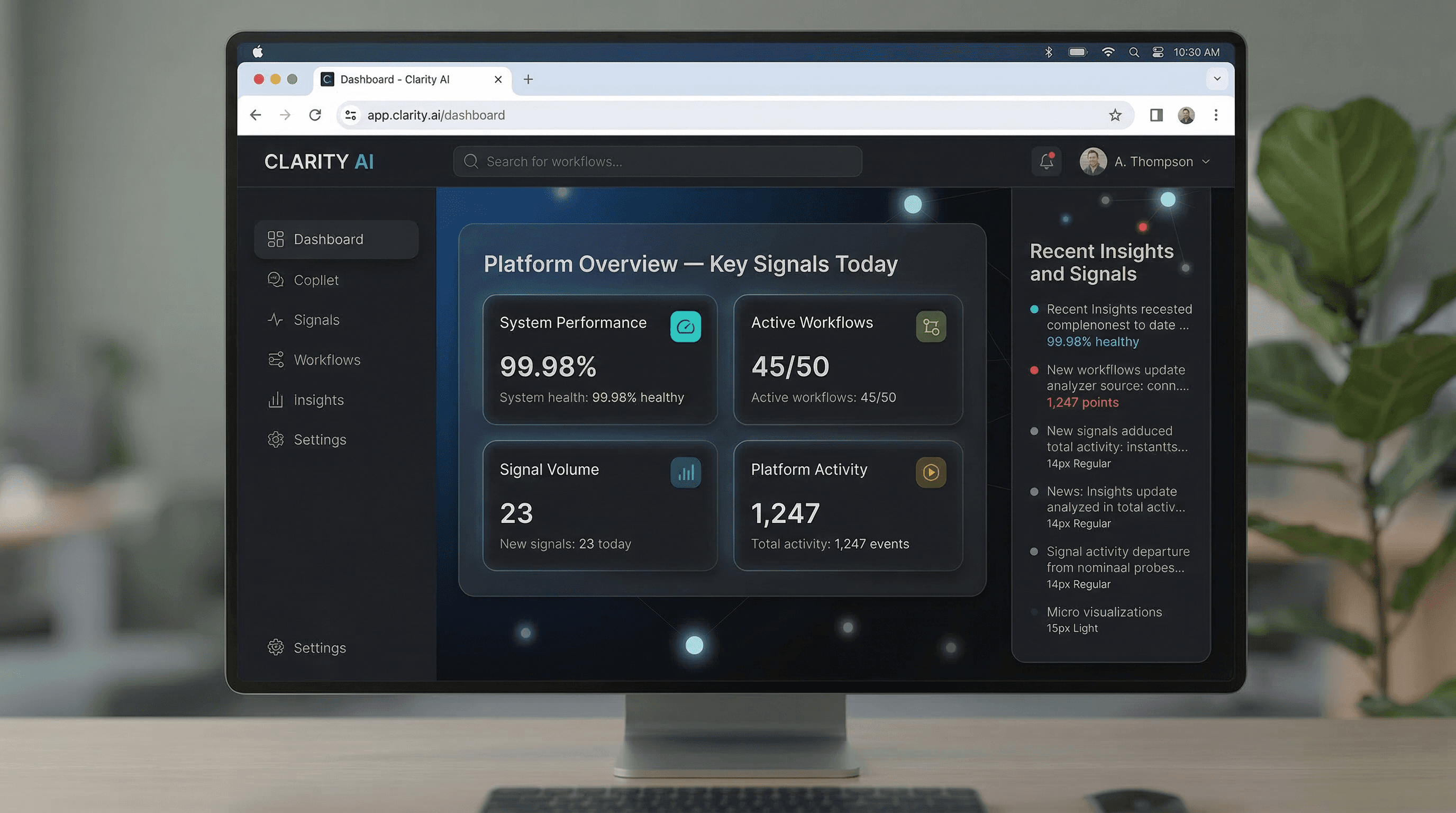Click the play icon on Platform Activity card
Viewport: 1456px width, 813px height.
(x=930, y=472)
